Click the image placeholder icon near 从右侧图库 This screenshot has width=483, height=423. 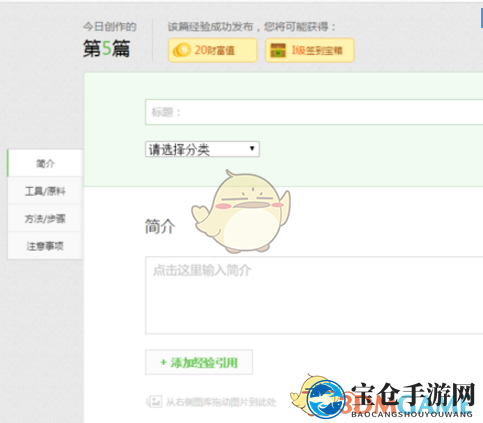pyautogui.click(x=154, y=401)
